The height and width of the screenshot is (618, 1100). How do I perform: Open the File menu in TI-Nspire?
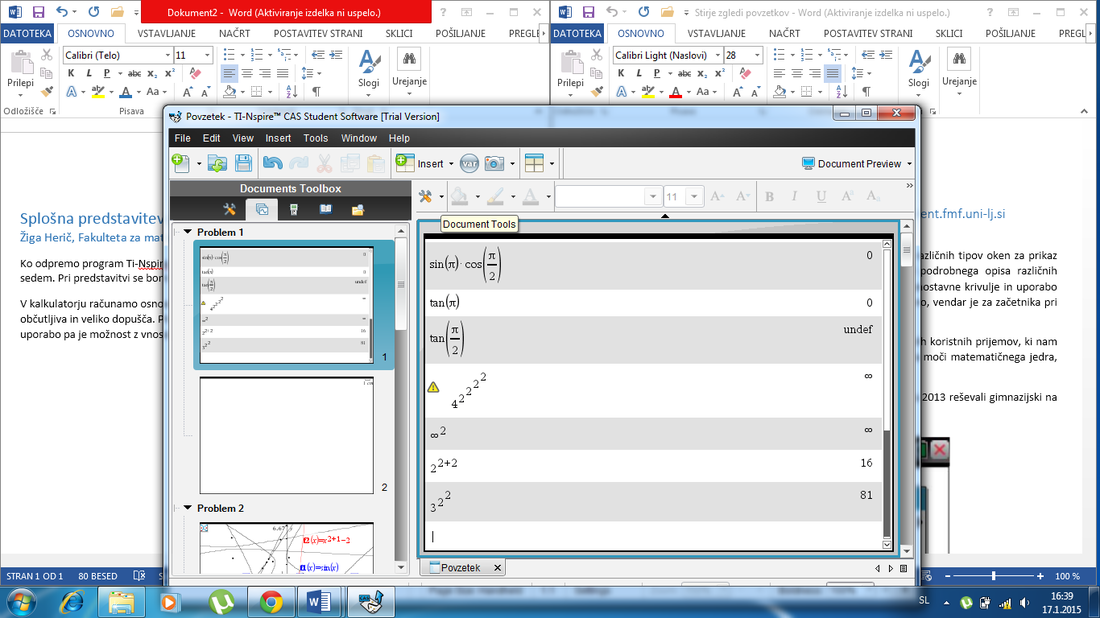[182, 138]
